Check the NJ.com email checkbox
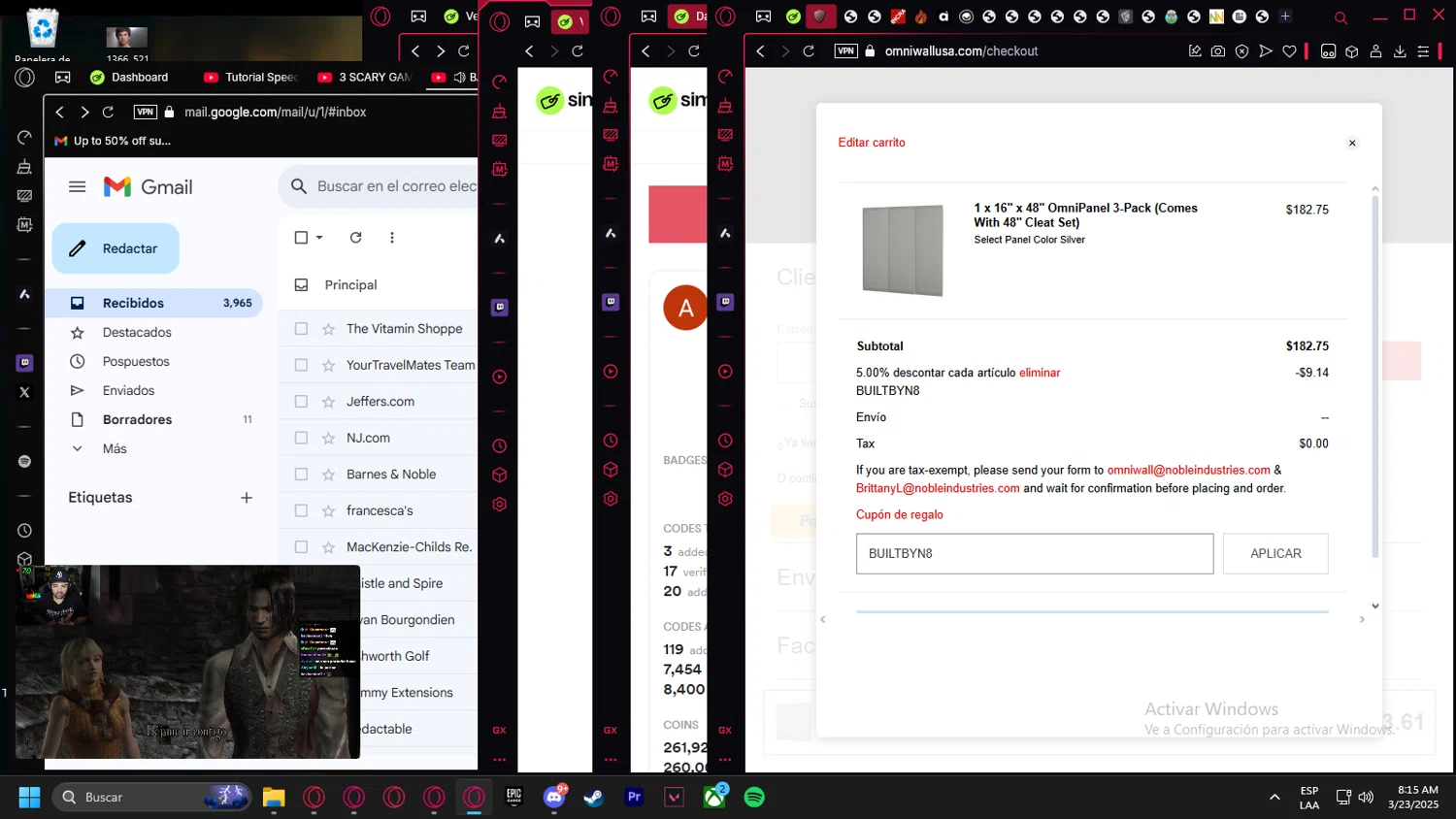This screenshot has width=1456, height=819. (x=301, y=438)
